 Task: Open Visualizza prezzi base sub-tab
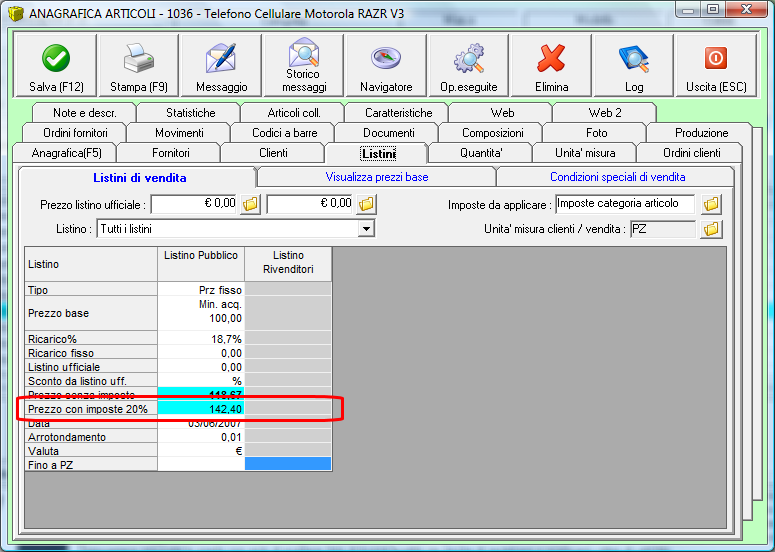[377, 177]
